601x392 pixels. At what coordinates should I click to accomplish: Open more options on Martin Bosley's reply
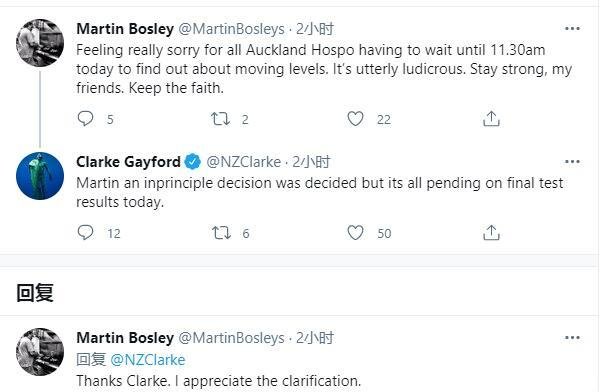click(572, 338)
